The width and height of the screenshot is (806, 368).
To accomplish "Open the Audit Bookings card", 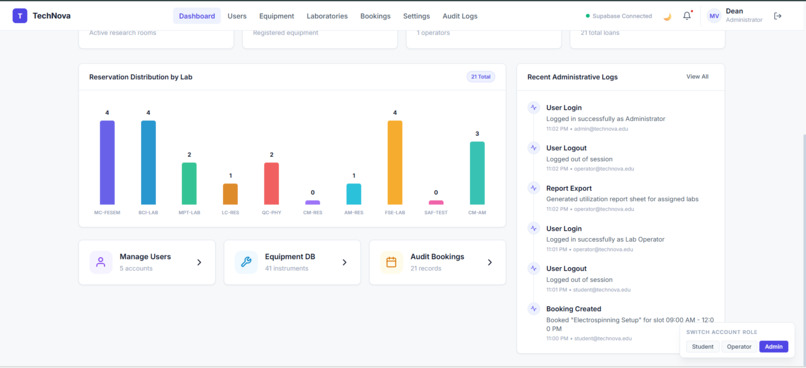I will 437,262.
